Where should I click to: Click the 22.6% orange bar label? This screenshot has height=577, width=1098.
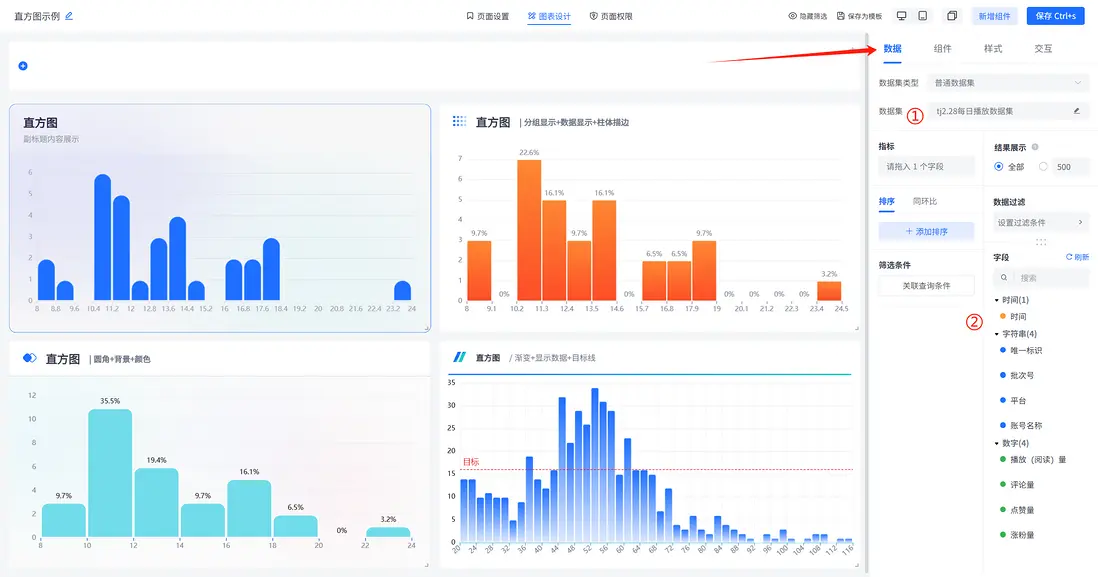point(529,152)
